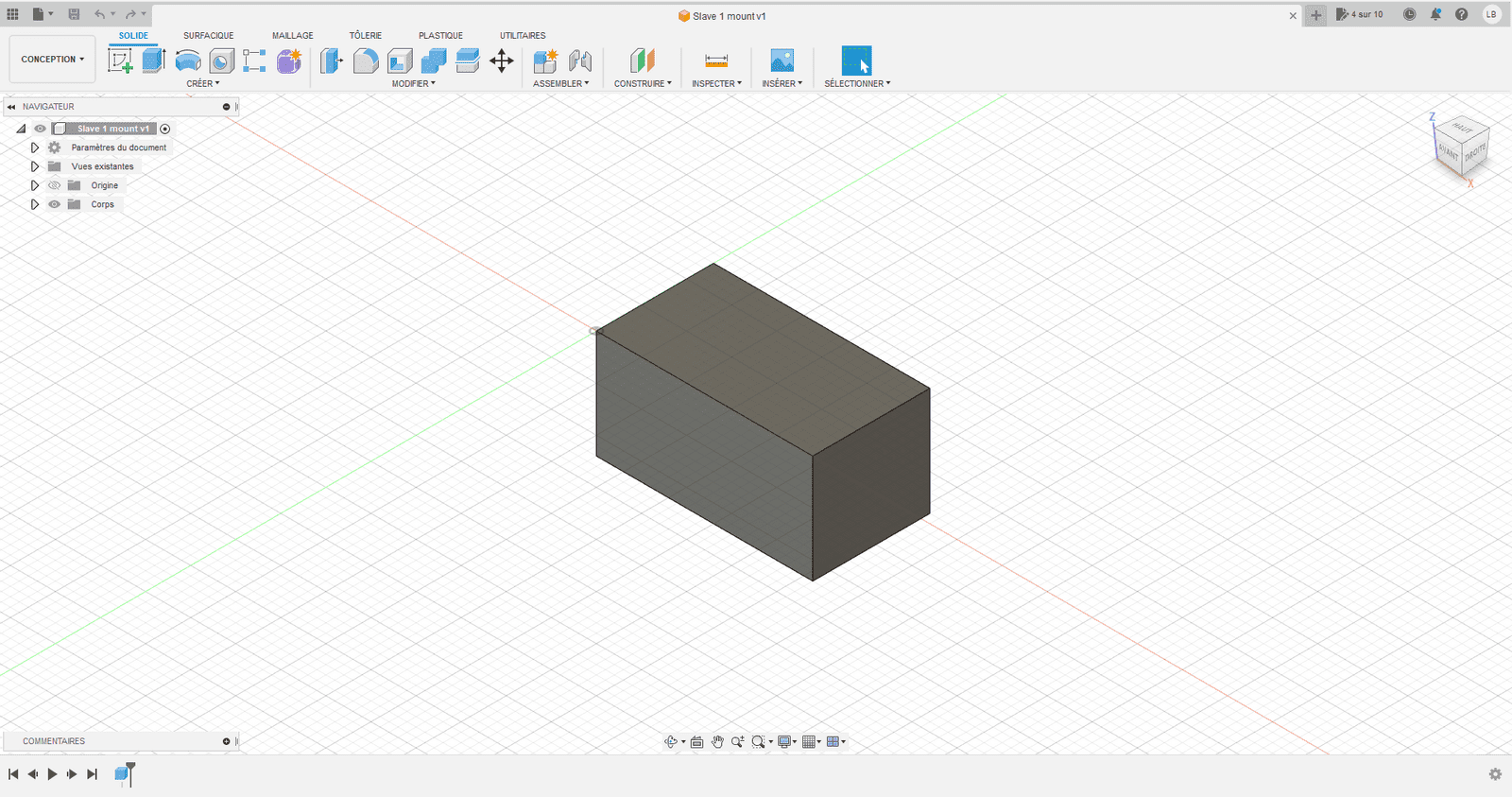Expand Paramètres du document node
1512x797 pixels.
click(x=35, y=147)
